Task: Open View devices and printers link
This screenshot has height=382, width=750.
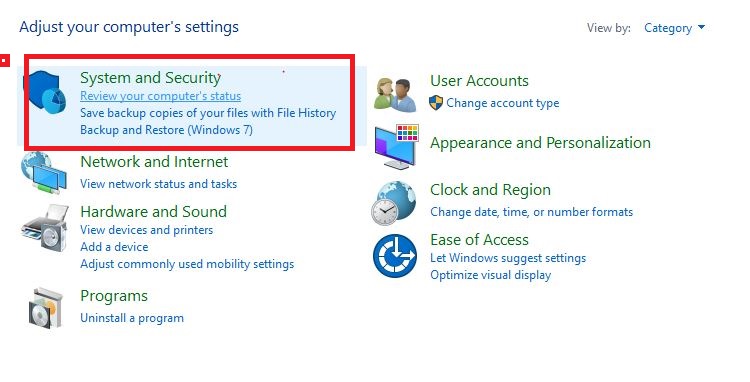Action: click(x=146, y=229)
